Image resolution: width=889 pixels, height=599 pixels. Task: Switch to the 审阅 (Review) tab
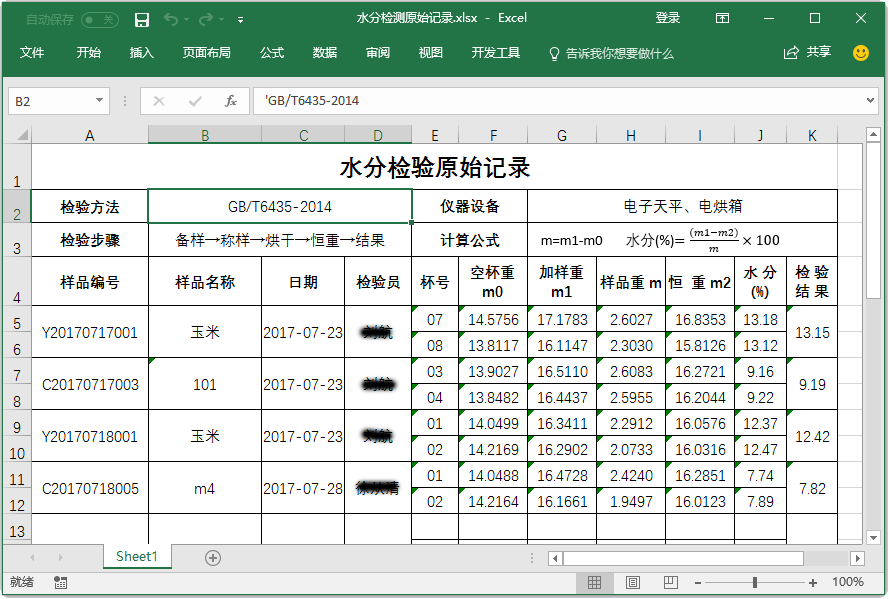click(x=378, y=53)
